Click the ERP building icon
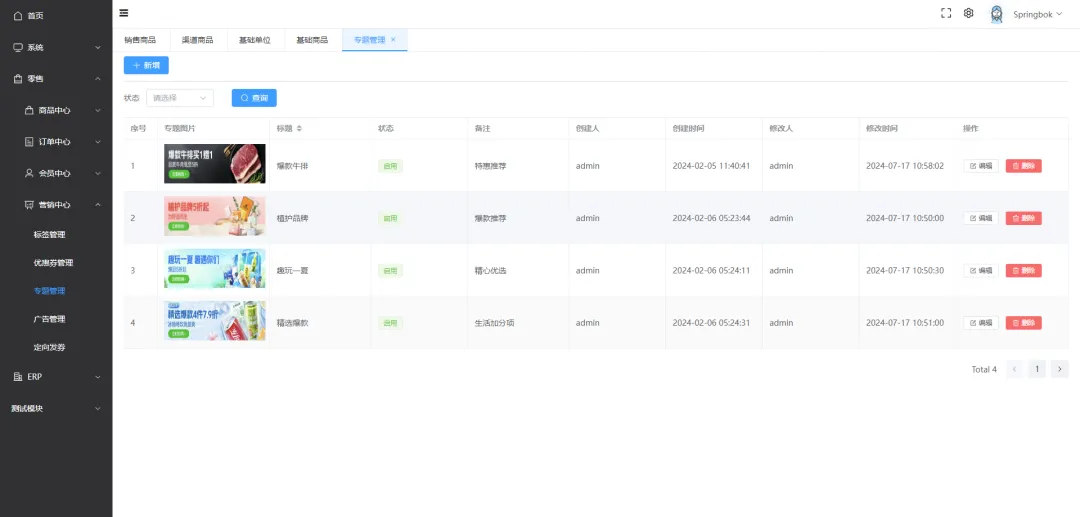 (18, 377)
